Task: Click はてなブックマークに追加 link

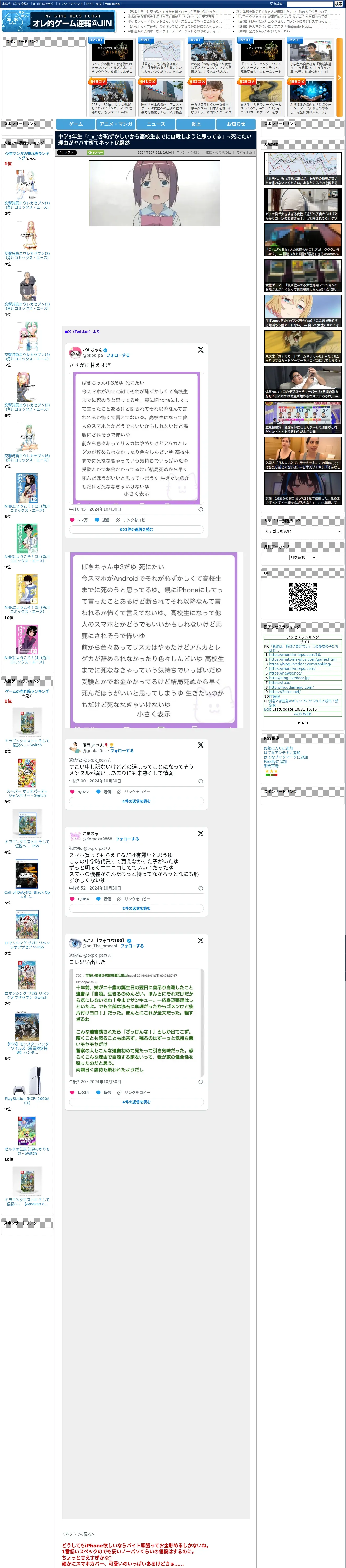Action: tap(286, 757)
